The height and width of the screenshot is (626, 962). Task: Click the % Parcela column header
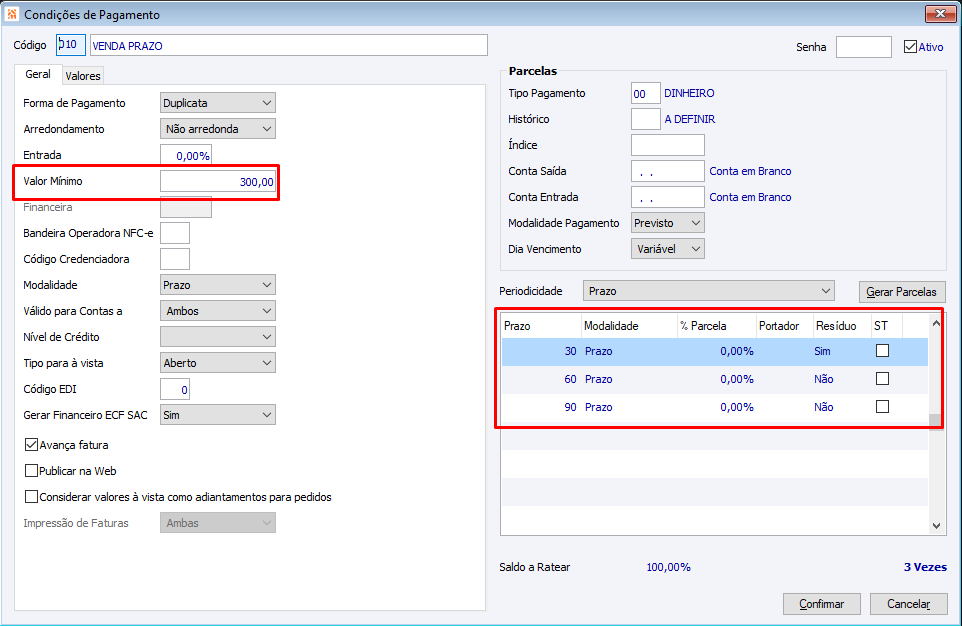click(715, 326)
